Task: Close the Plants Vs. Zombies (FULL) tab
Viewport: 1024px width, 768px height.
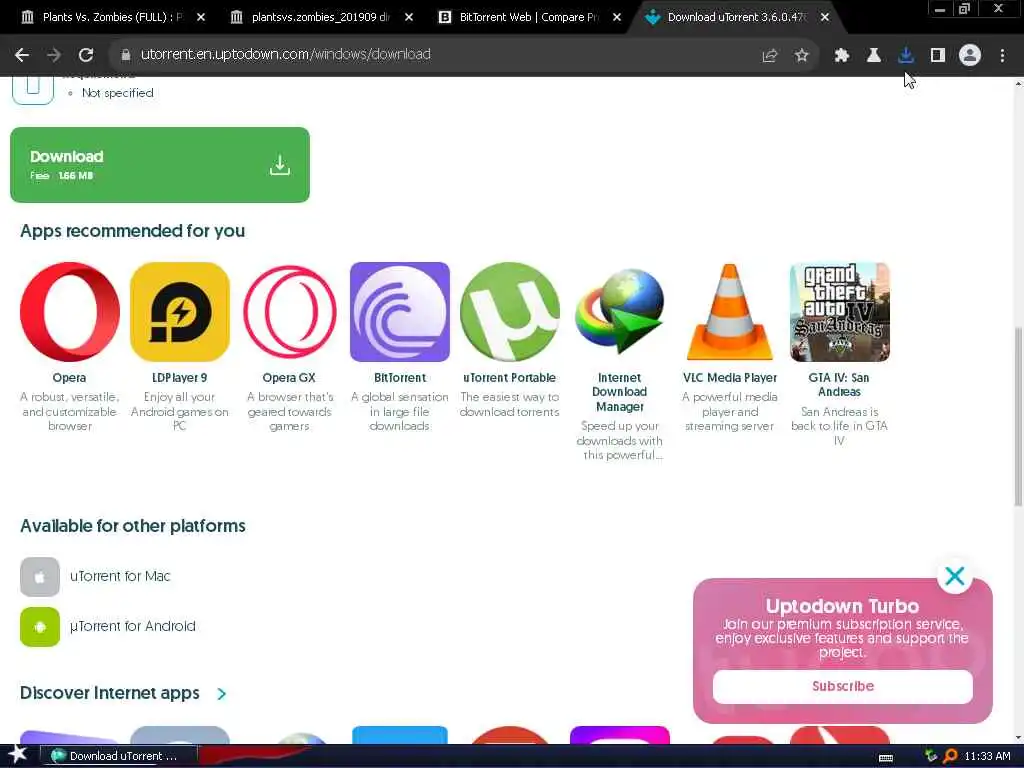Action: click(201, 17)
